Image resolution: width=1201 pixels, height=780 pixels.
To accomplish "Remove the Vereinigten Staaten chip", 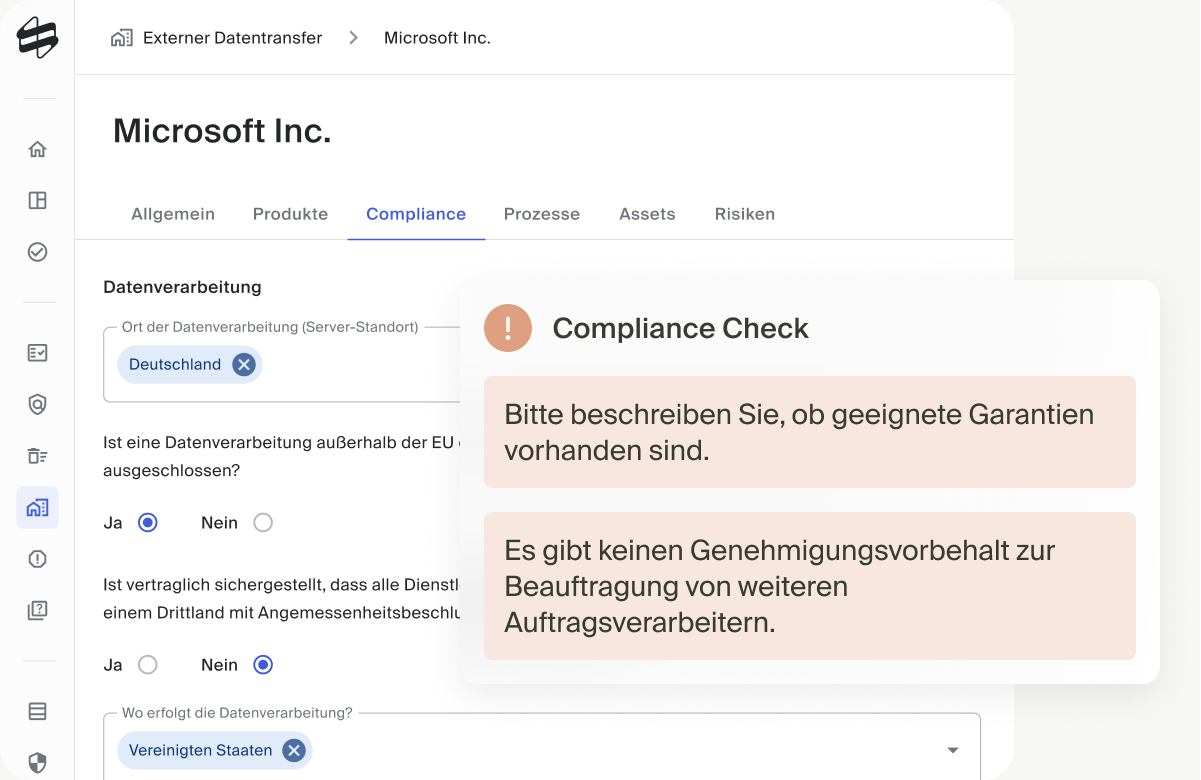I will tap(293, 750).
